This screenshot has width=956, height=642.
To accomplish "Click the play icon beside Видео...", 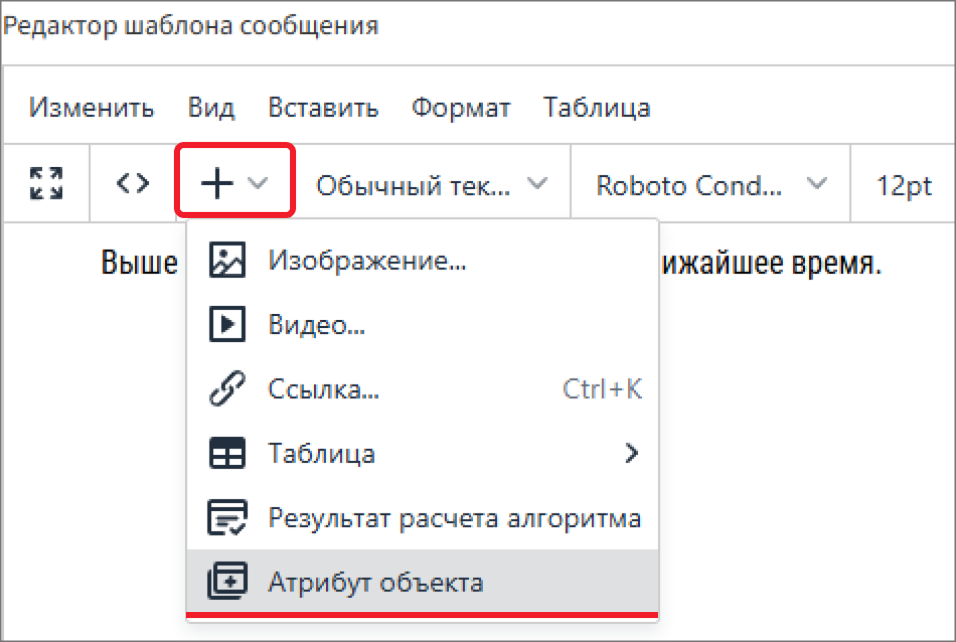I will [227, 324].
